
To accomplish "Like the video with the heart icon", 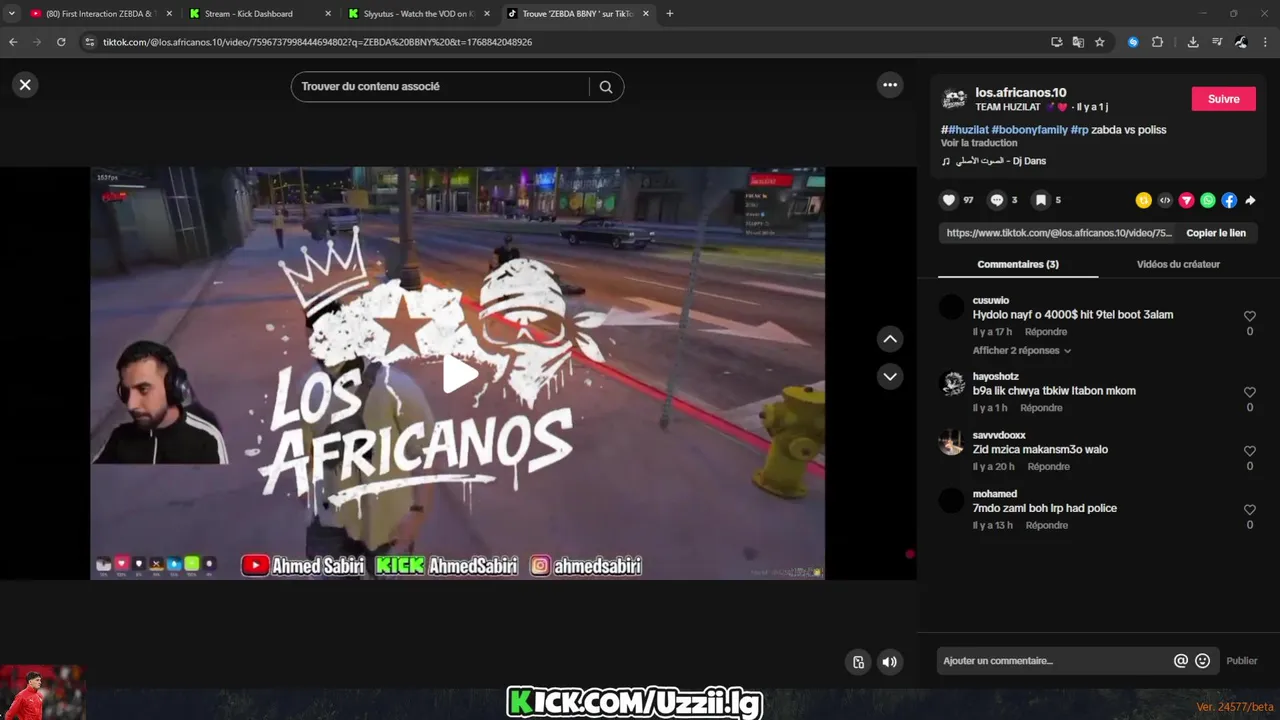I will click(949, 200).
